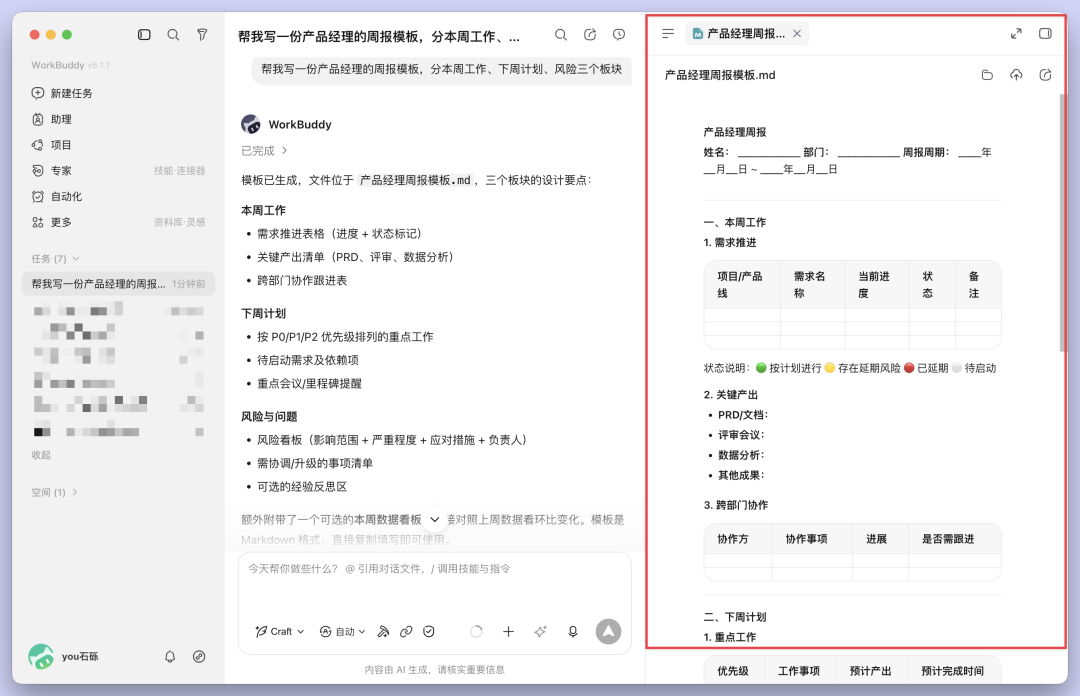Image resolution: width=1080 pixels, height=696 pixels.
Task: Open the 自动 model dropdown
Action: [x=342, y=632]
